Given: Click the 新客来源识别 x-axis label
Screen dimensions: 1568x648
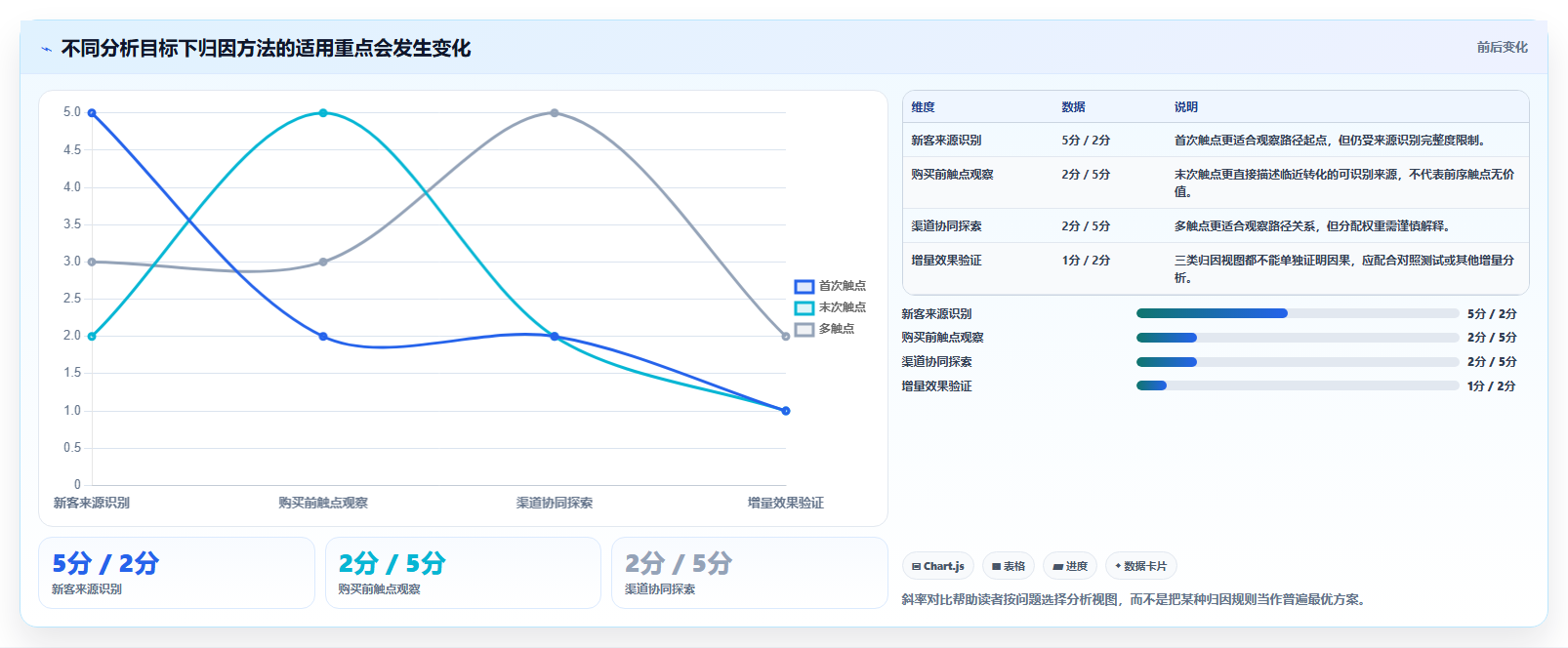Looking at the screenshot, I should [92, 503].
